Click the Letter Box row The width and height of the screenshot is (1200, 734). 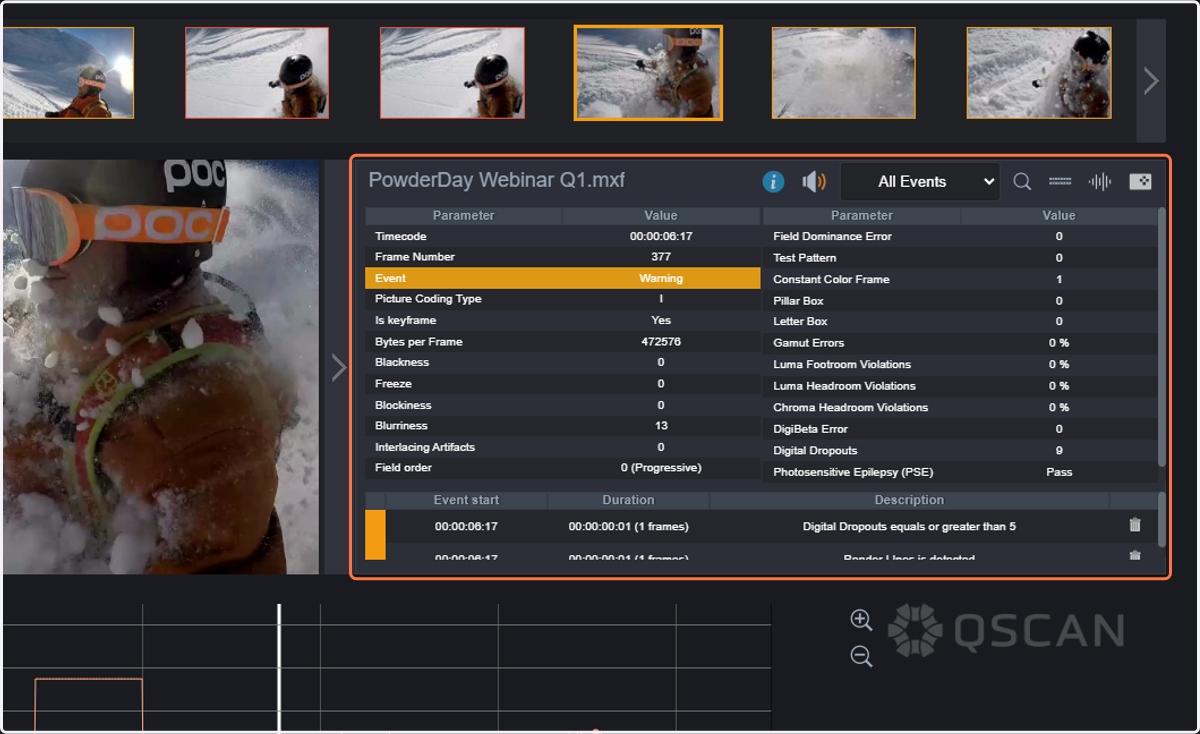[960, 322]
